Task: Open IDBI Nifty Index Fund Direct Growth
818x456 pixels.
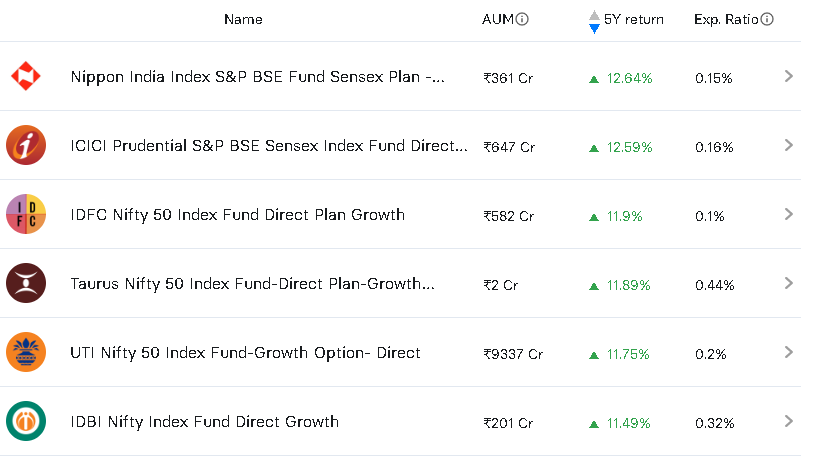Action: click(x=204, y=421)
